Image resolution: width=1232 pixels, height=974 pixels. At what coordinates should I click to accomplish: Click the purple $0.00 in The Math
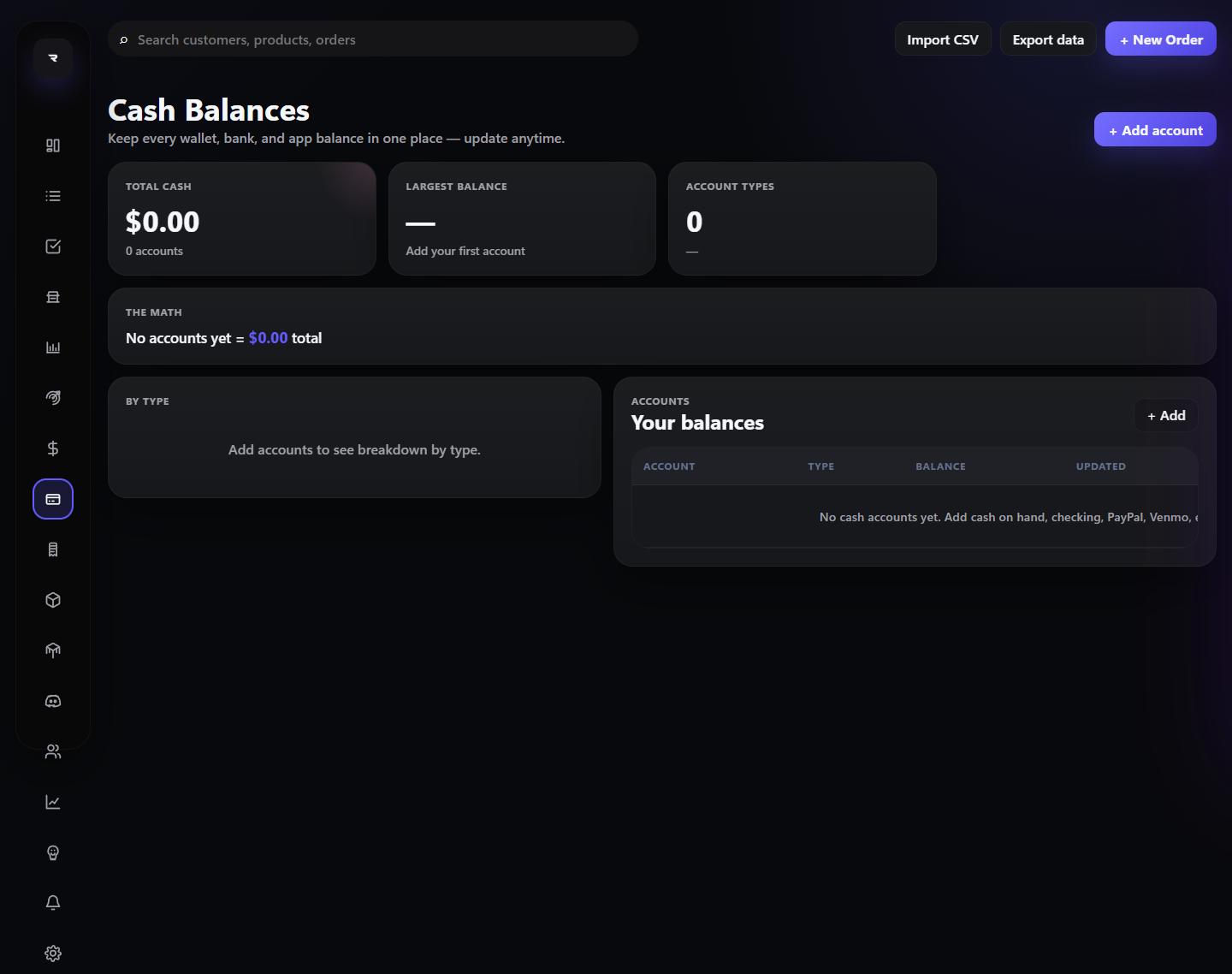point(268,339)
